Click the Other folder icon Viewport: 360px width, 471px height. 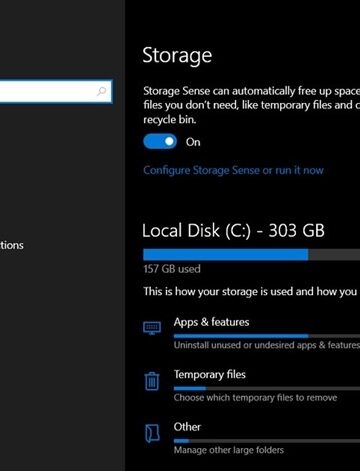[152, 433]
